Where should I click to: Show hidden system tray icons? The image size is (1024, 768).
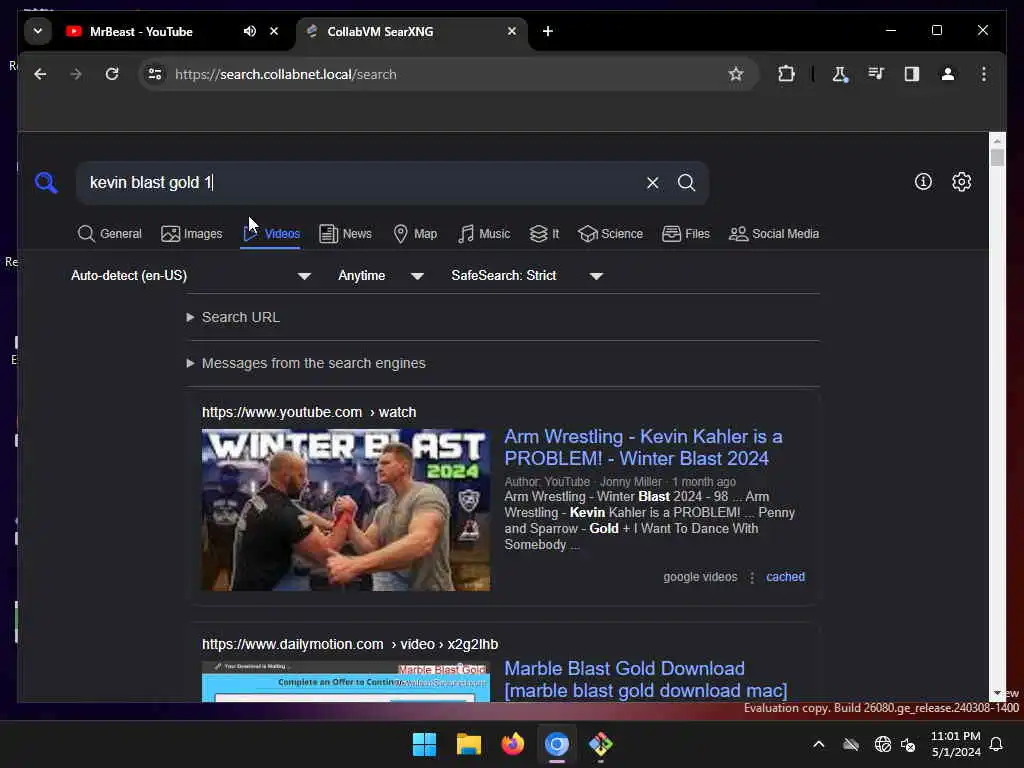(x=818, y=744)
